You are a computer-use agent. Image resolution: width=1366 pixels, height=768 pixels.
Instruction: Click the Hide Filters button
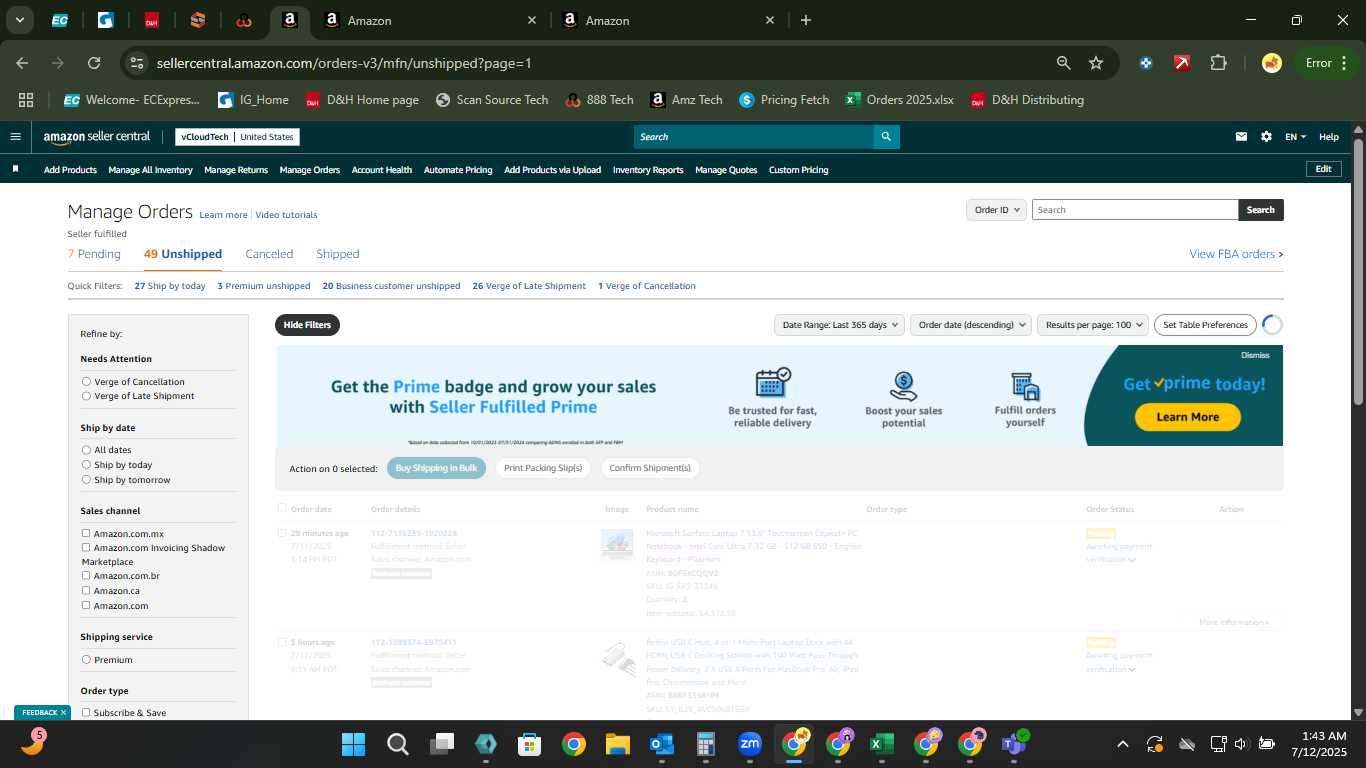307,325
